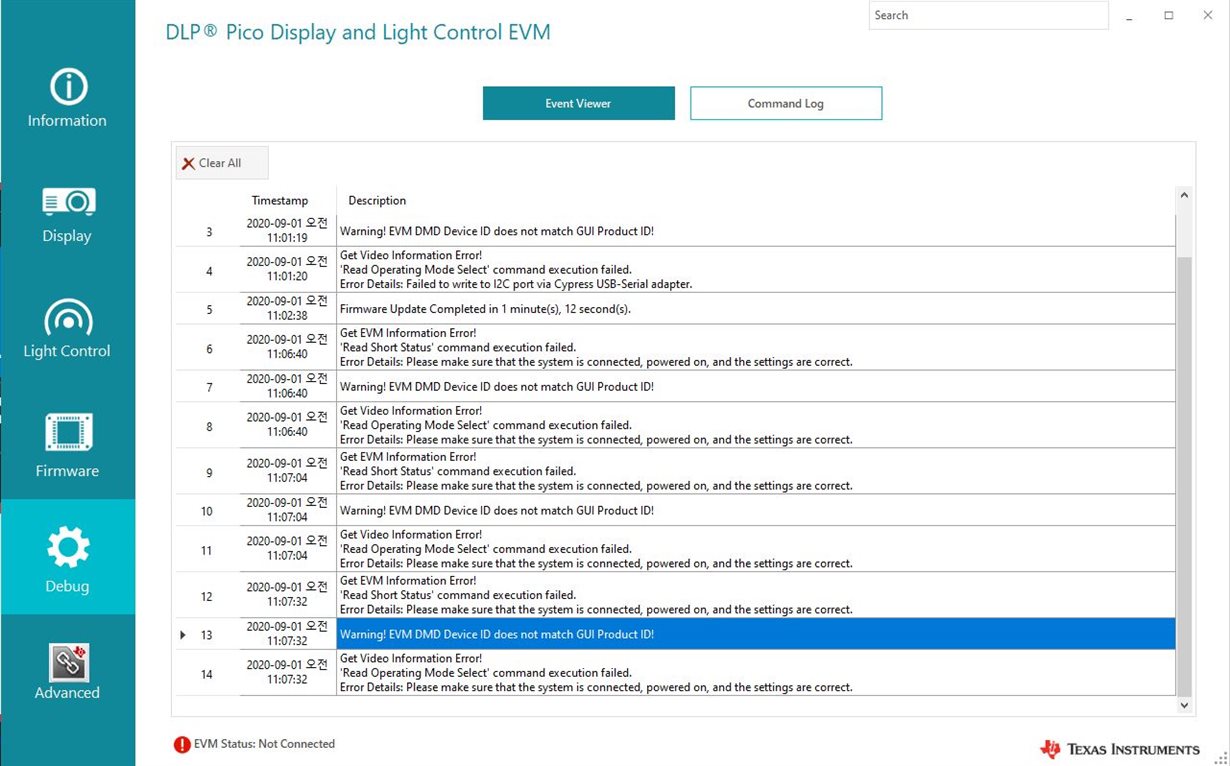
Task: Open the Firmware chip icon
Action: click(68, 433)
